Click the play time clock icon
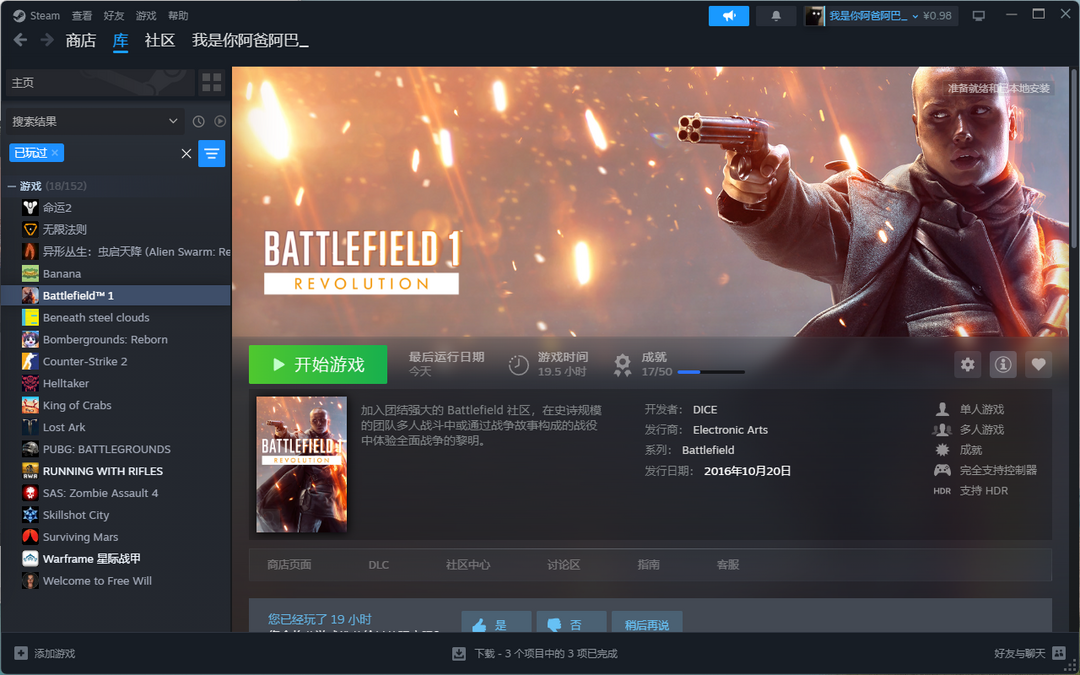The image size is (1080, 675). [519, 365]
